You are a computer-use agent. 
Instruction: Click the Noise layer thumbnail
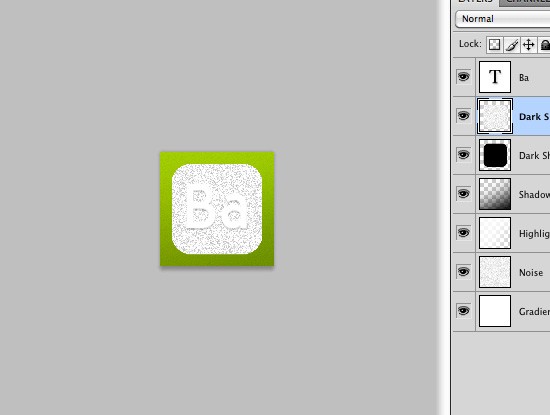[x=495, y=272]
